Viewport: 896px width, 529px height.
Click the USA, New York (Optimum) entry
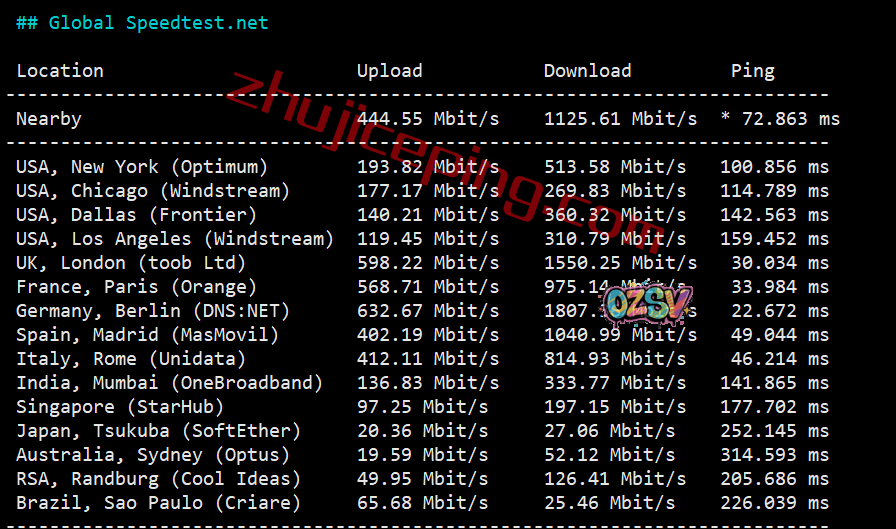click(142, 167)
